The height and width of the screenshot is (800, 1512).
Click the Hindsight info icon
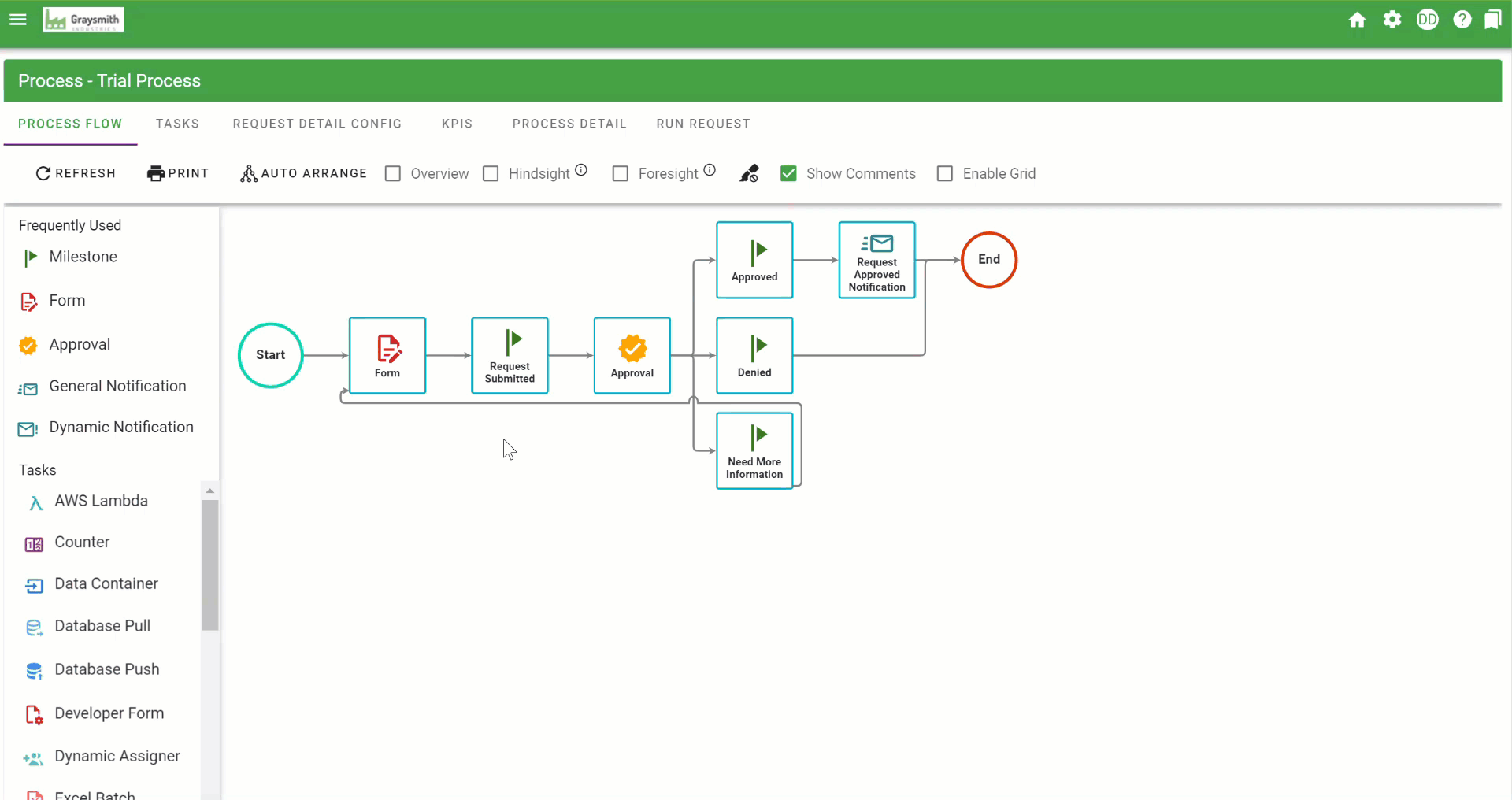[581, 170]
